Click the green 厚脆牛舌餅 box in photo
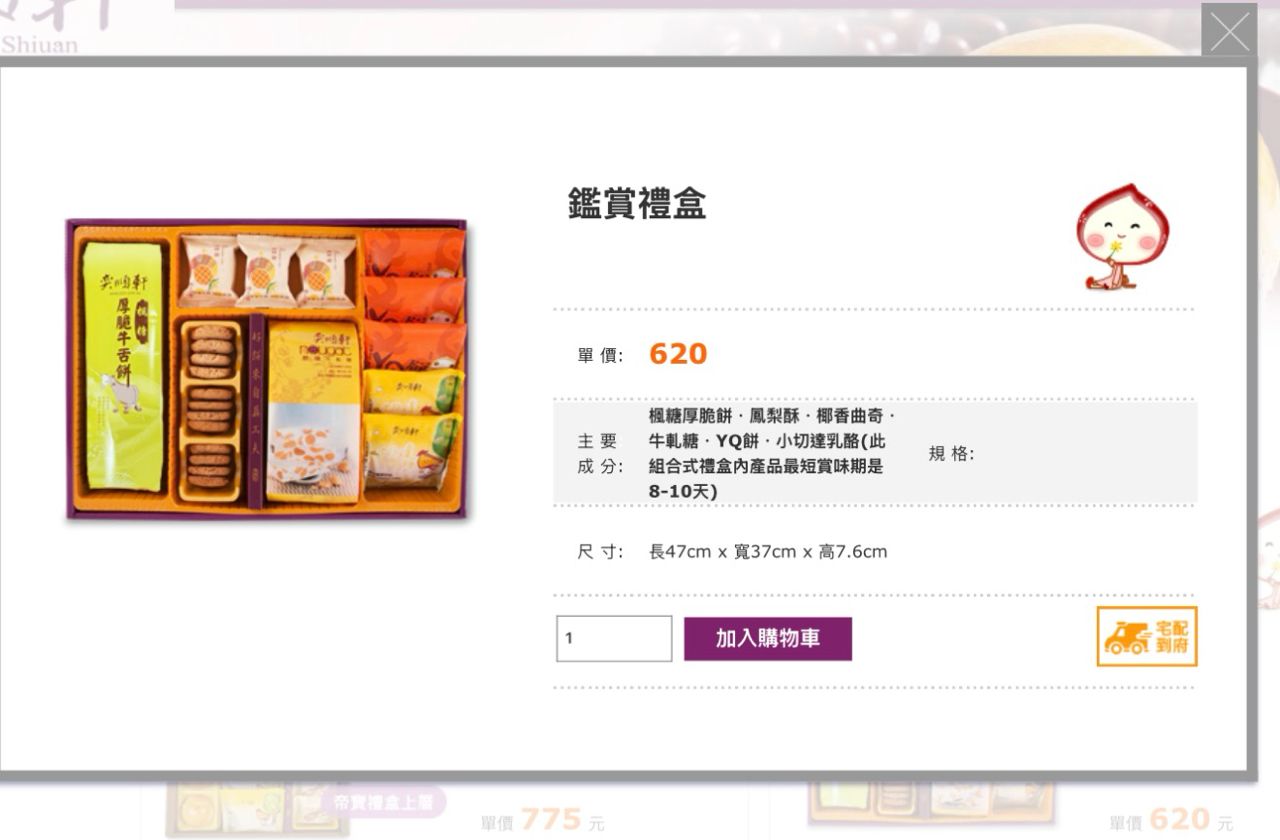The image size is (1280, 840). tap(123, 367)
